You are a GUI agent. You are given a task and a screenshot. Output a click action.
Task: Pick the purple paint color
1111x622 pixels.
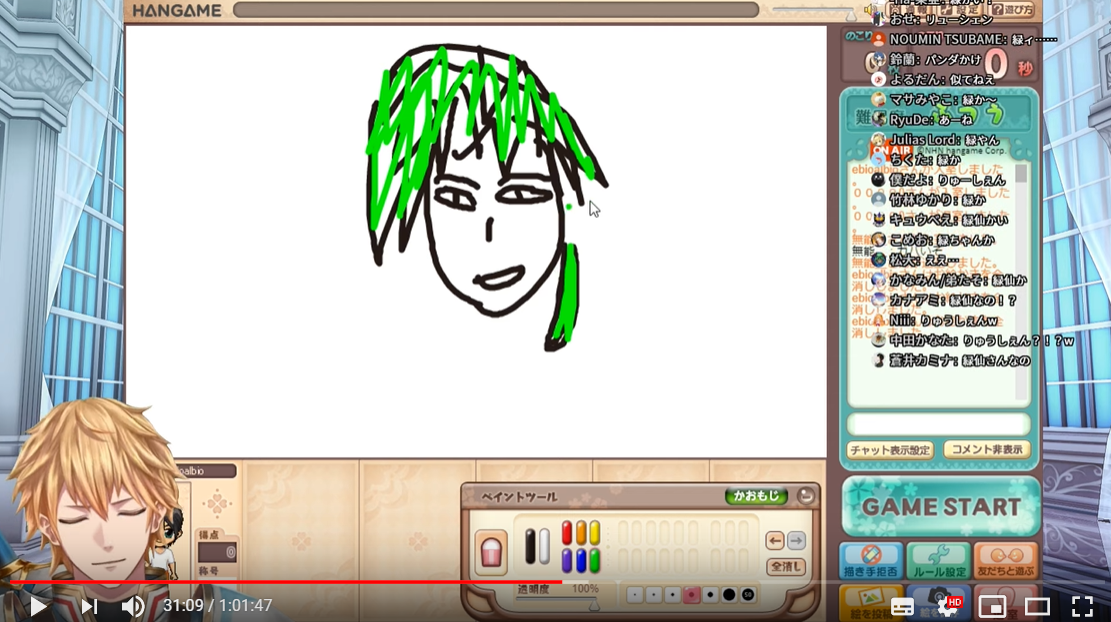click(x=567, y=560)
